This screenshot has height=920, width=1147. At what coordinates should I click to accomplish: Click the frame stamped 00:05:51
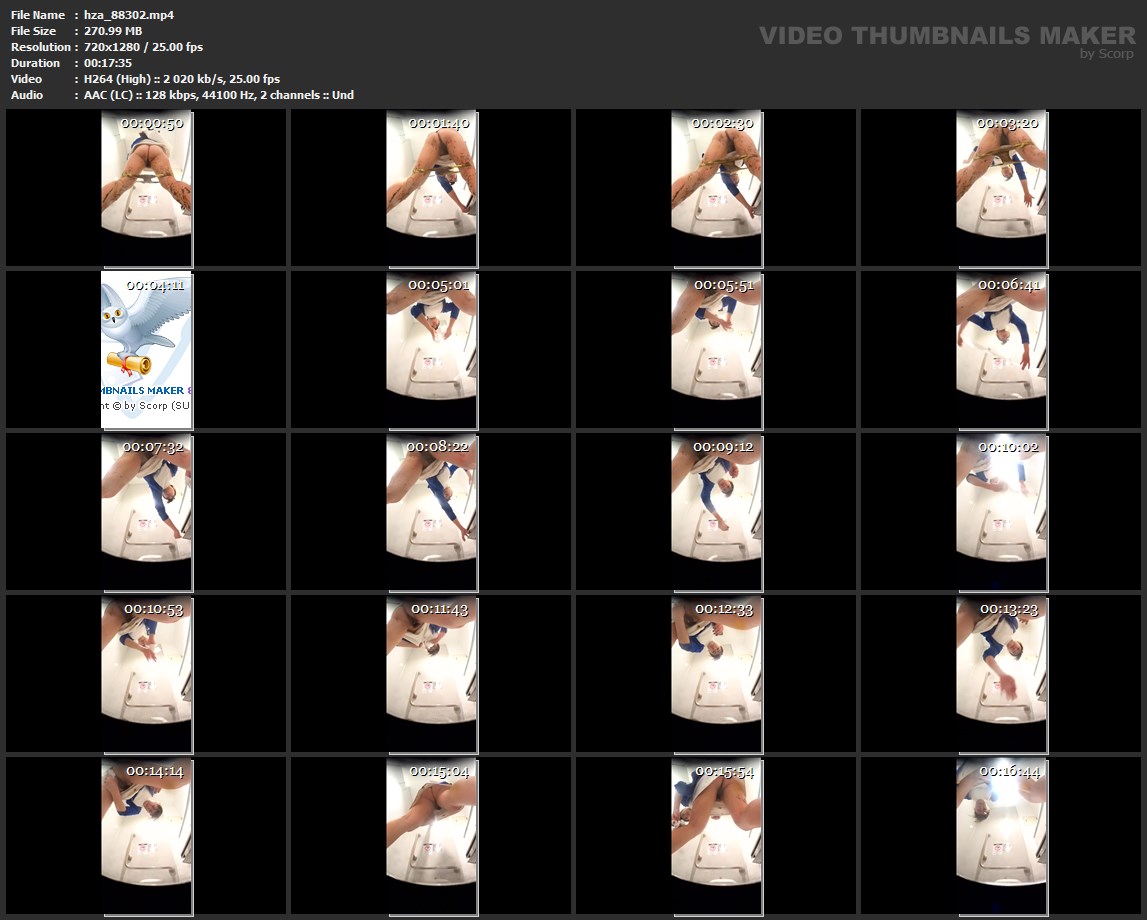(716, 350)
